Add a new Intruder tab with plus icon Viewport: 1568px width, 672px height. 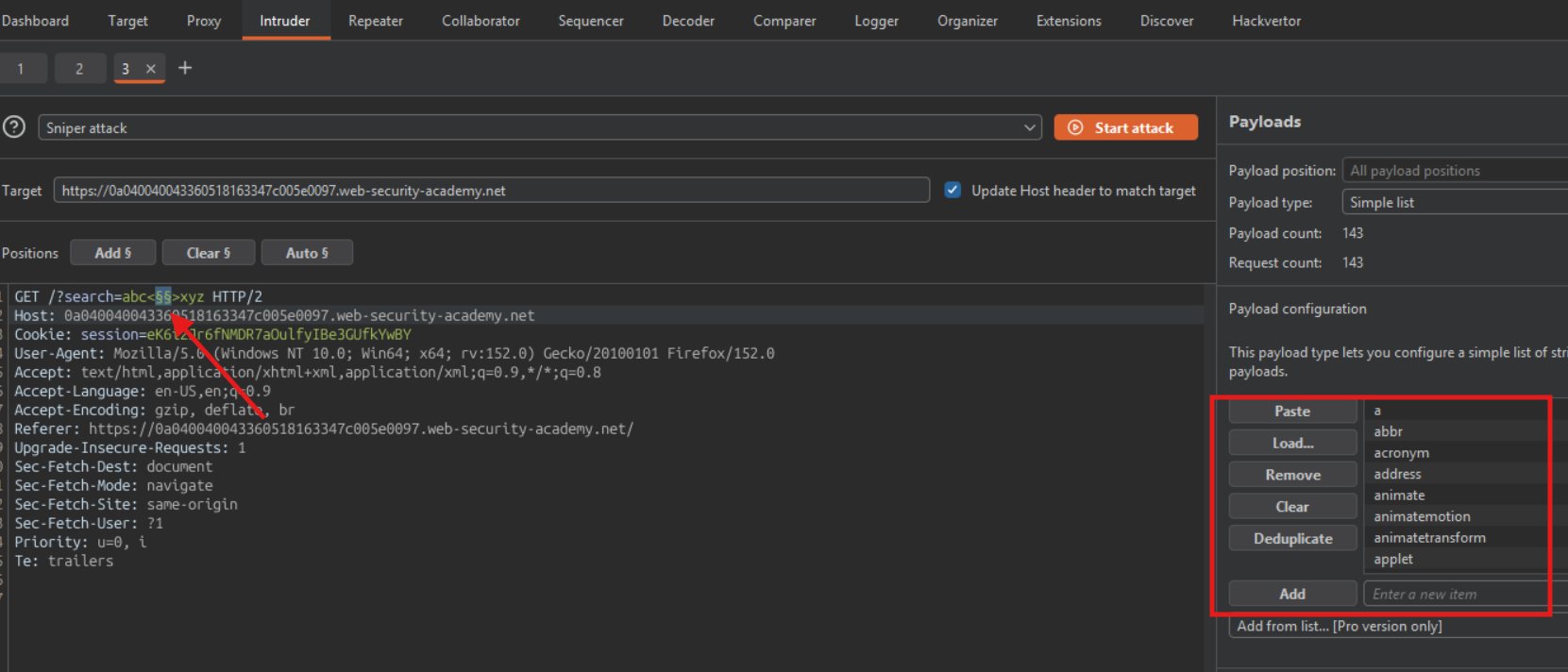point(185,68)
